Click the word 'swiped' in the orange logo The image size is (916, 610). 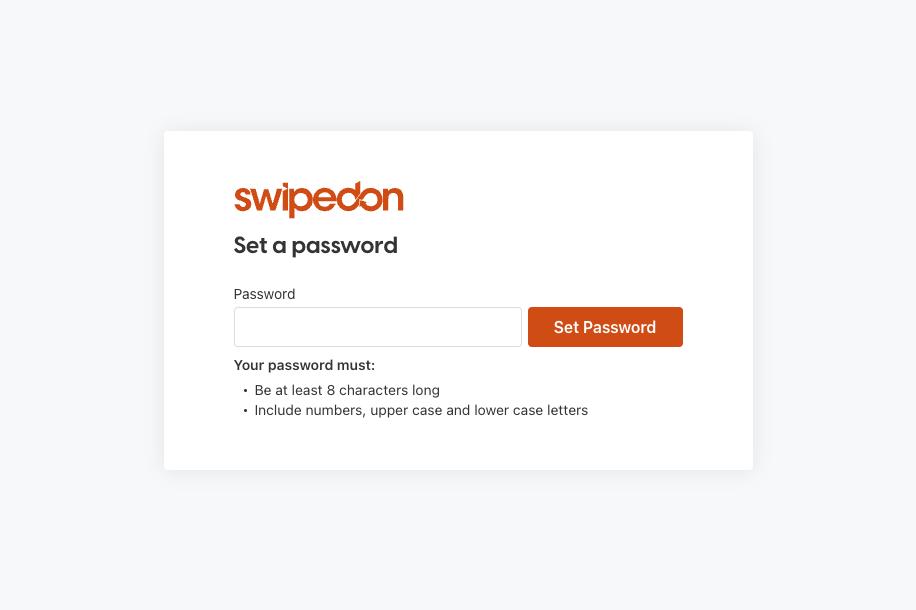tap(299, 199)
